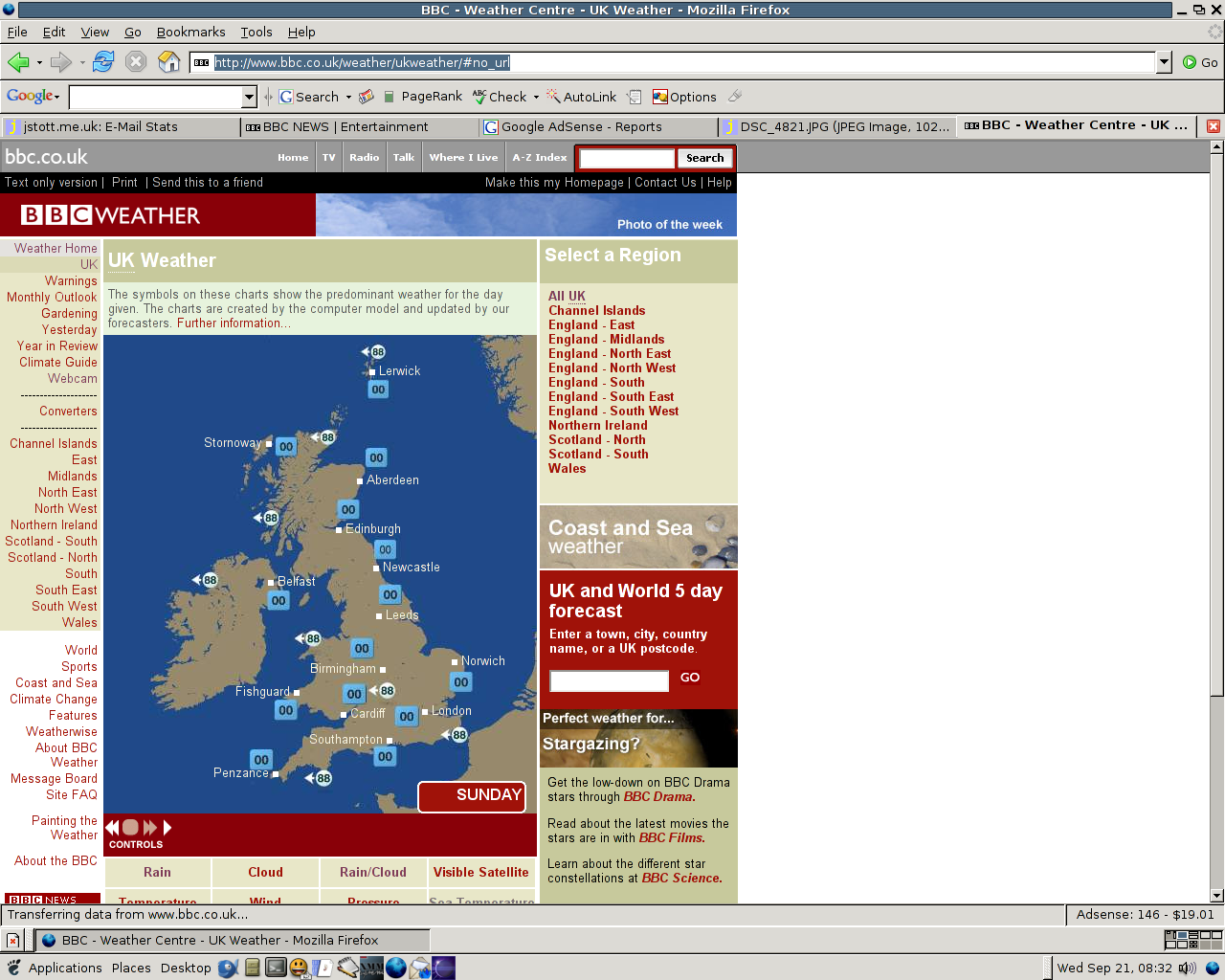Click the smiley face messenger launcher

[299, 968]
